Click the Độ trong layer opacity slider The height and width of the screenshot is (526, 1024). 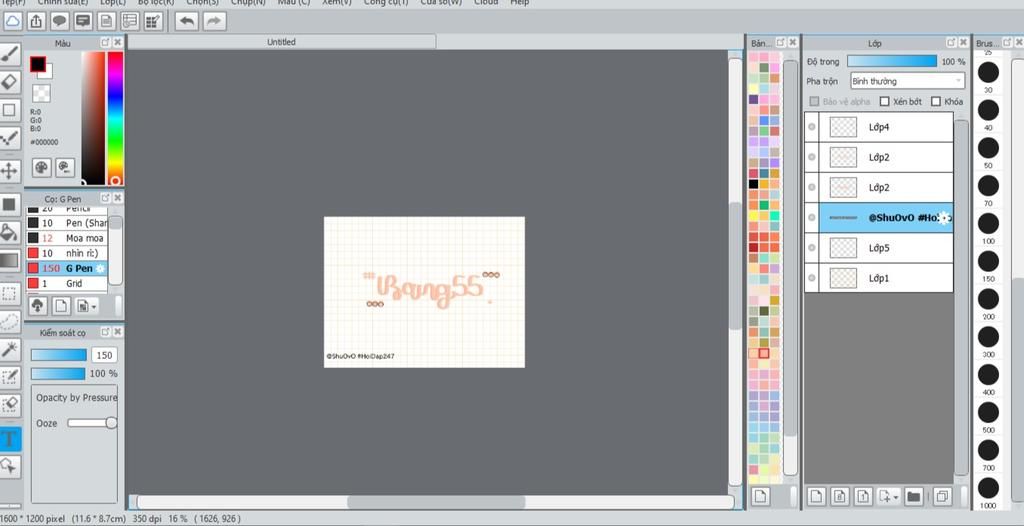tap(891, 61)
